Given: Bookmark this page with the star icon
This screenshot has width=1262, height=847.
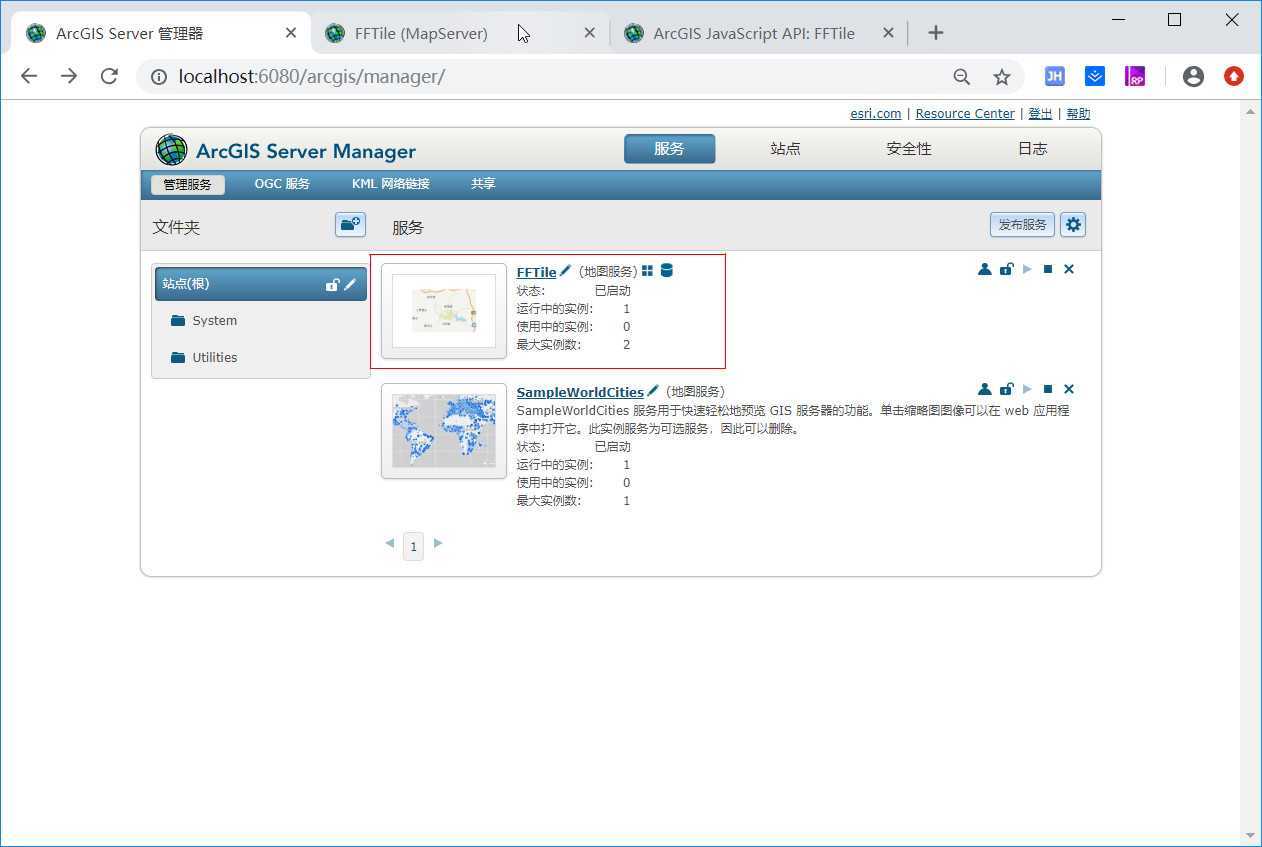Looking at the screenshot, I should point(1001,76).
